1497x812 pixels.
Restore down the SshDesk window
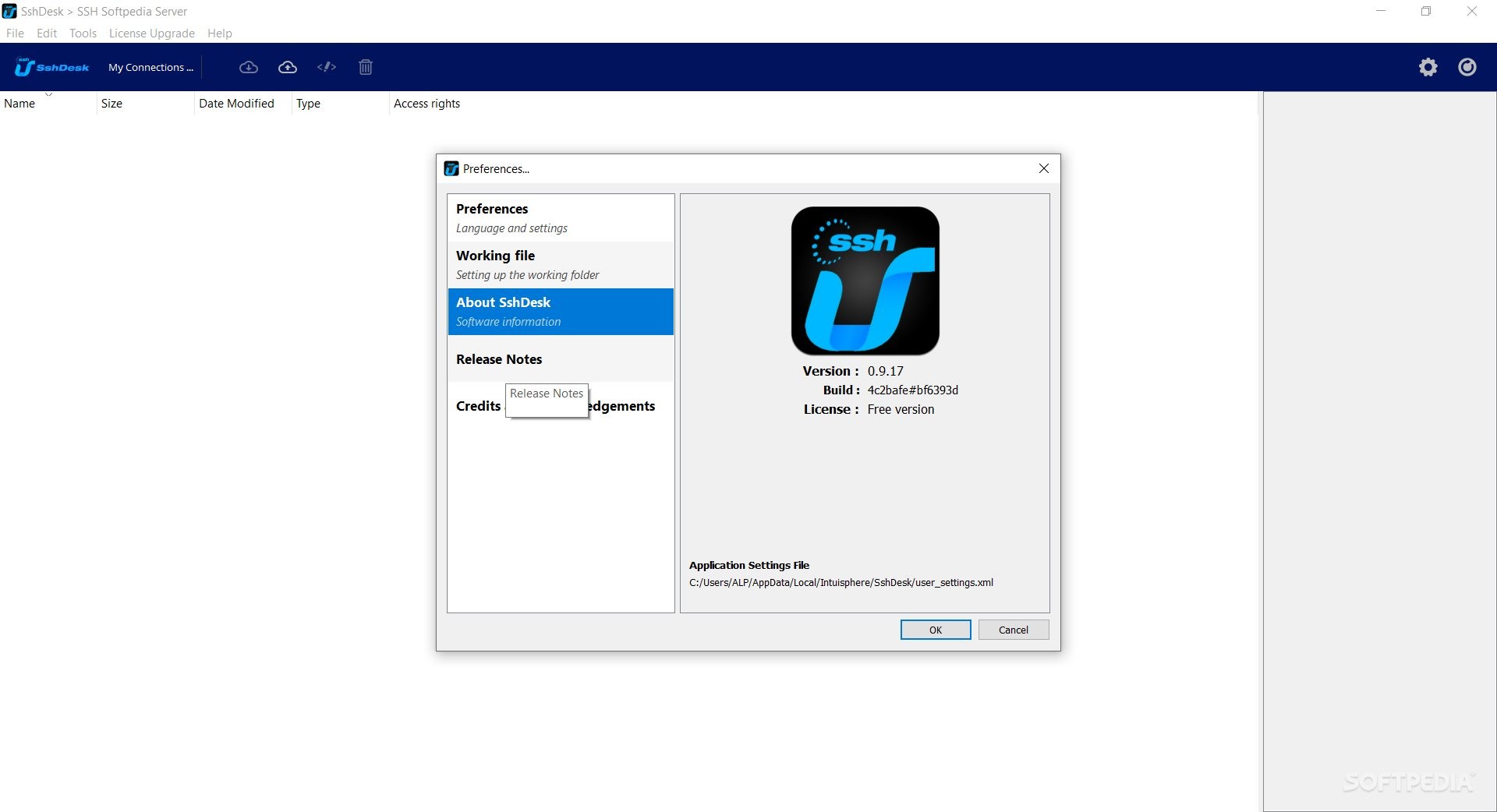tap(1426, 11)
